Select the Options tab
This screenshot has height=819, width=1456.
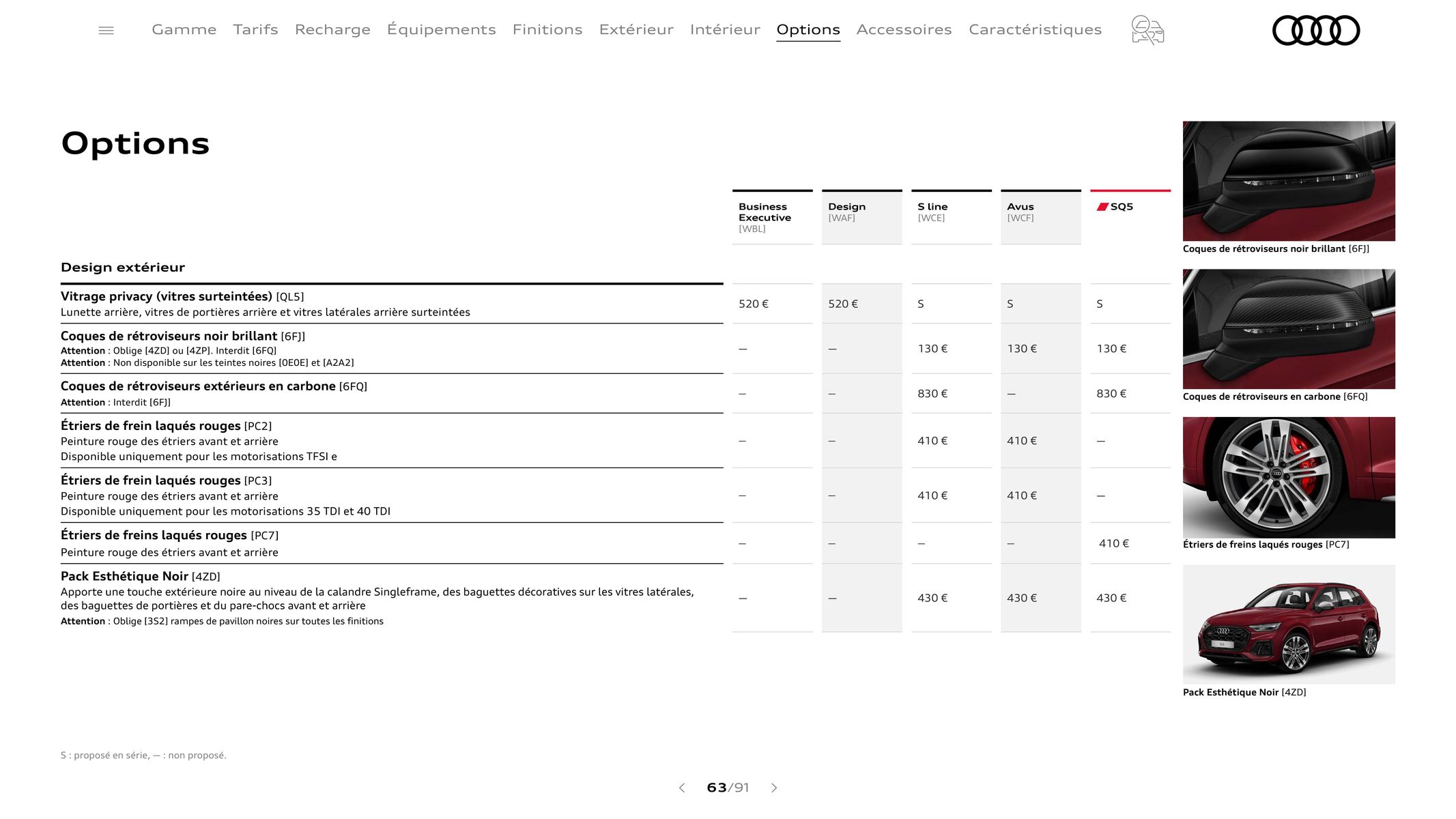808,29
